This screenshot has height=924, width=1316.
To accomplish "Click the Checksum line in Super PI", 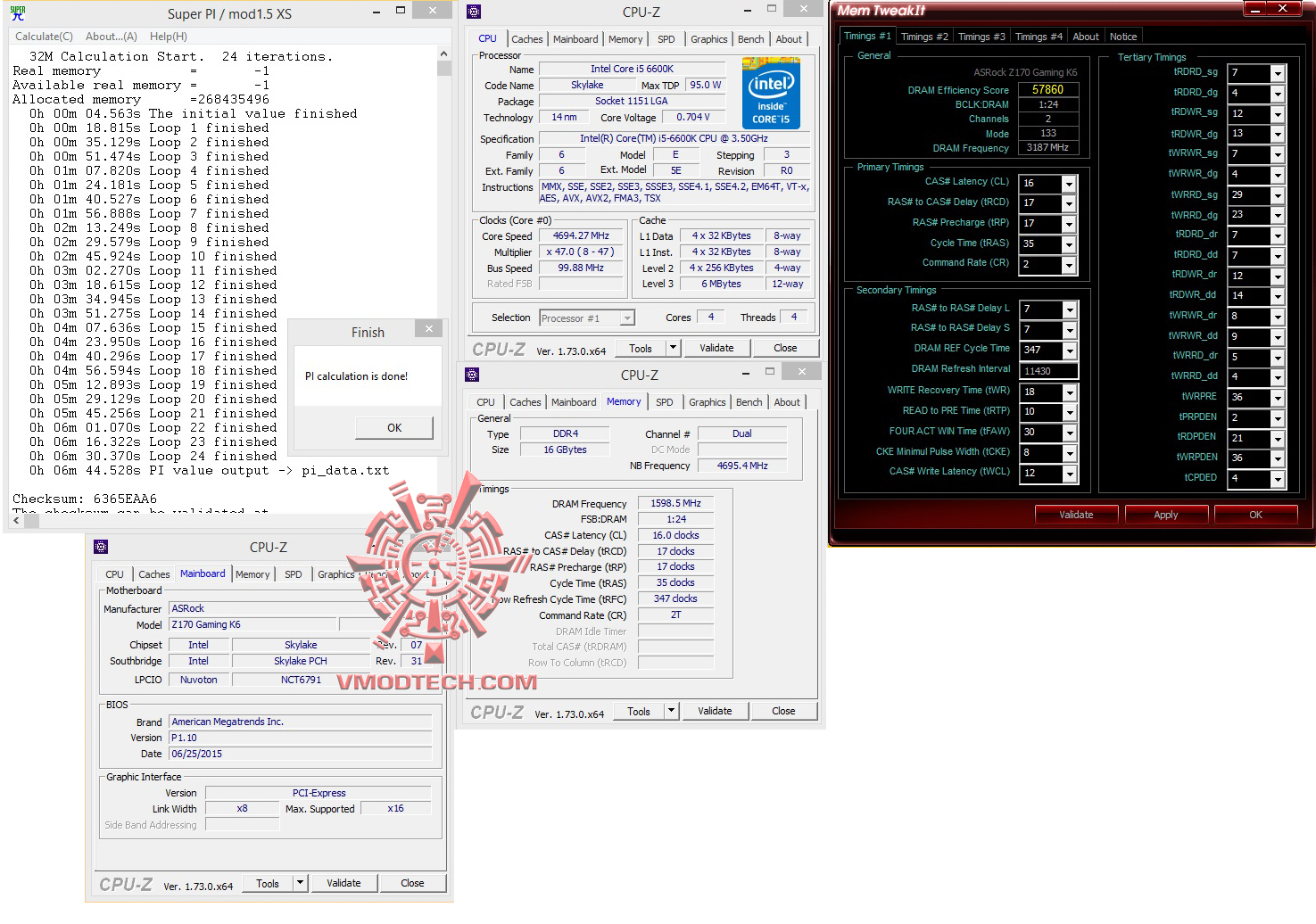I will pos(85,499).
